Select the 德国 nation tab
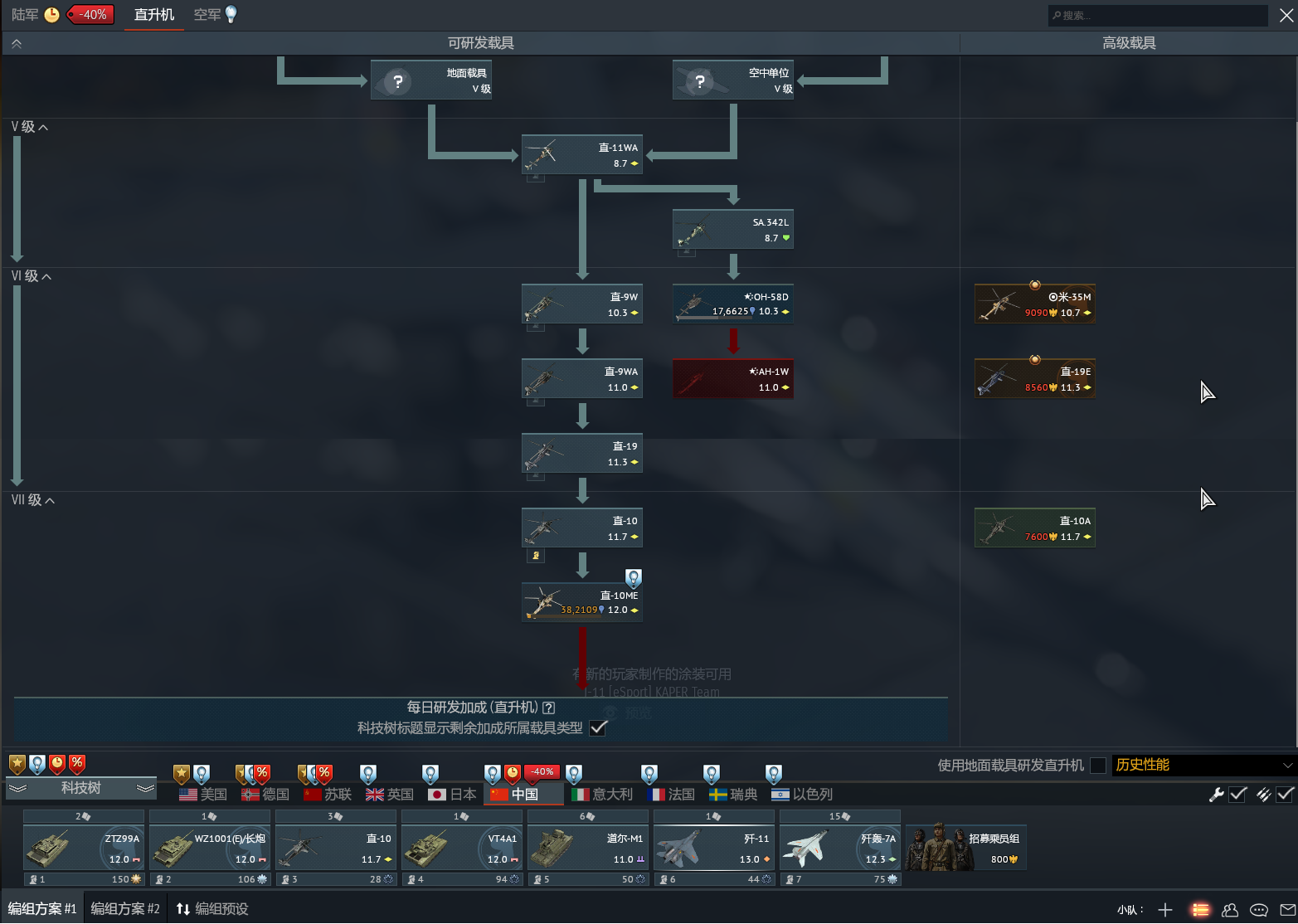The image size is (1298, 924). (265, 795)
